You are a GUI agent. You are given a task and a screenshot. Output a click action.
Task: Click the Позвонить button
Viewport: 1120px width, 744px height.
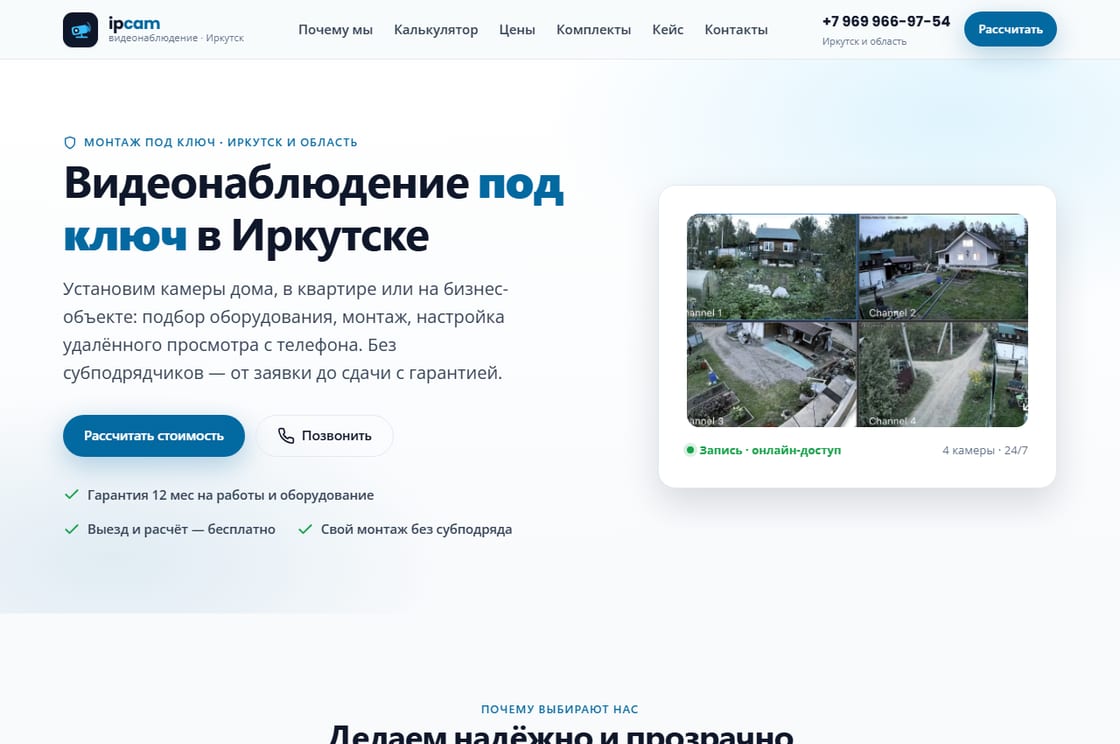tap(325, 436)
